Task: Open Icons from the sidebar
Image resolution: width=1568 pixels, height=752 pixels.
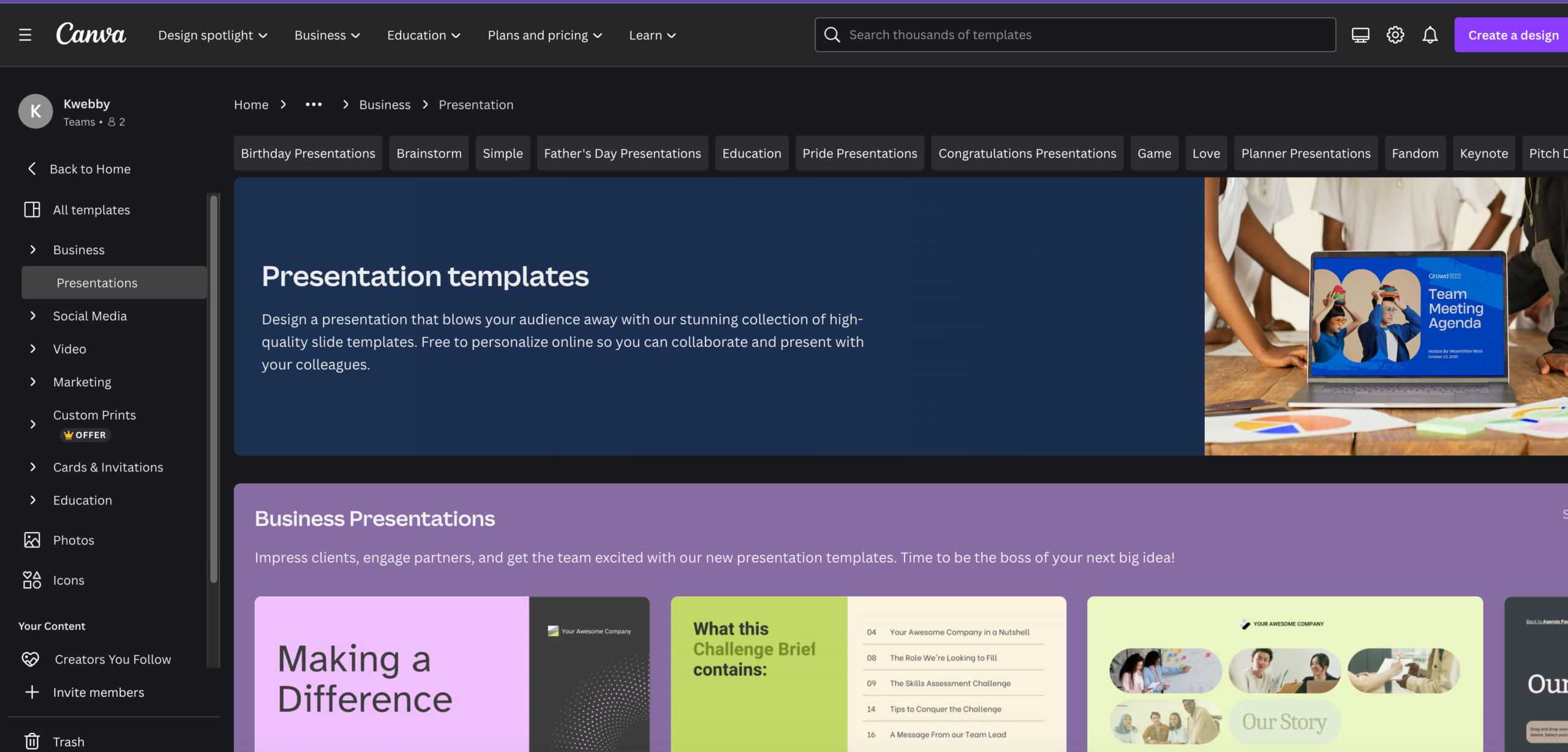Action: (x=32, y=580)
